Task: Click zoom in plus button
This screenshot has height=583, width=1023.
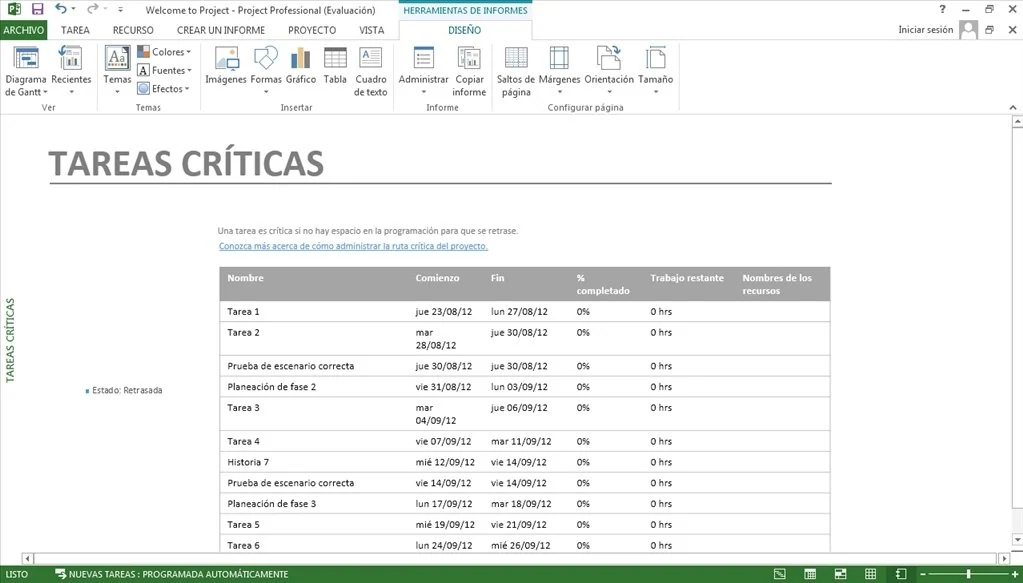Action: pos(1014,574)
